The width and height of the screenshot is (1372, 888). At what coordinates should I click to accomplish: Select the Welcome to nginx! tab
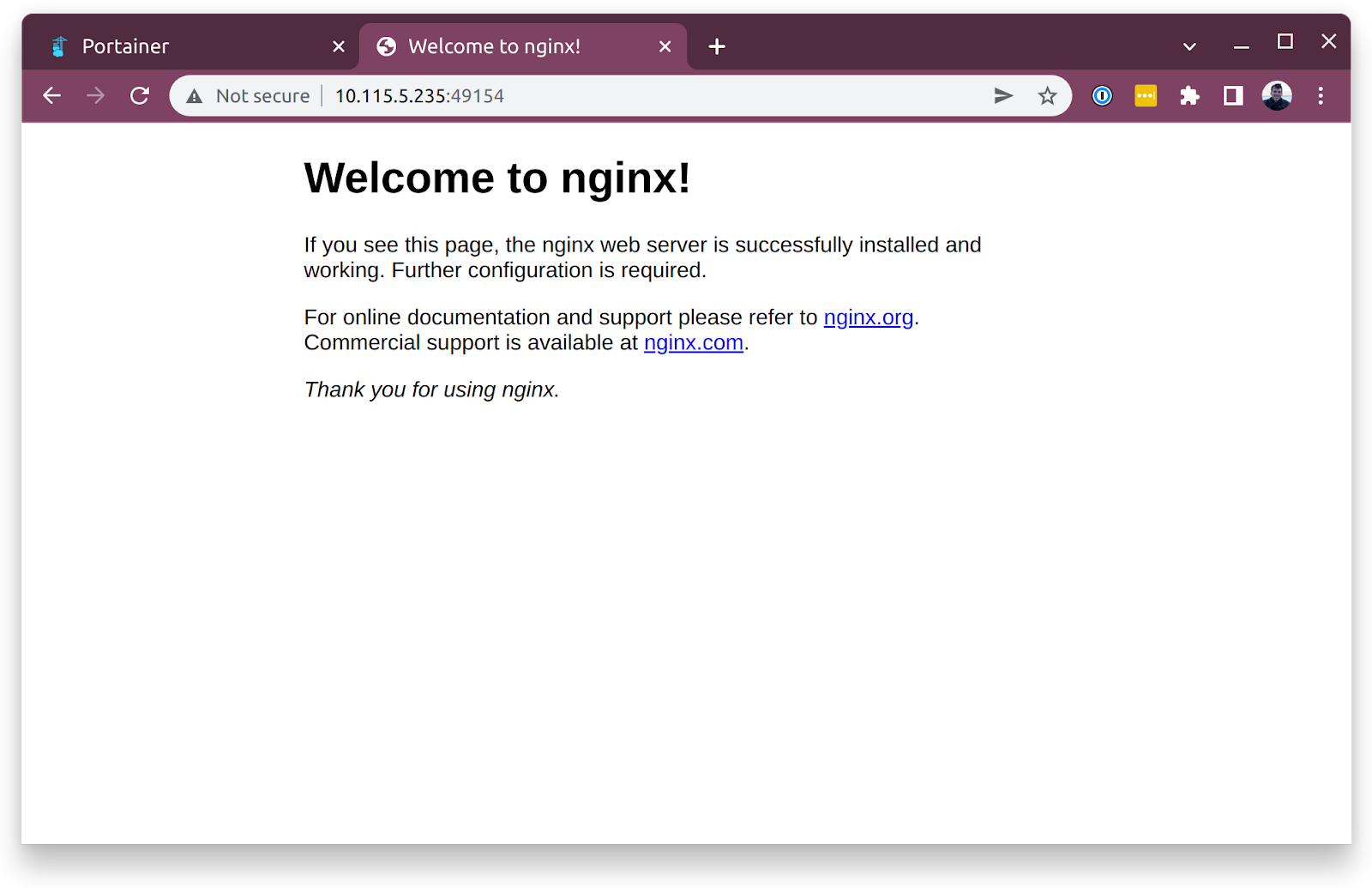pos(494,46)
